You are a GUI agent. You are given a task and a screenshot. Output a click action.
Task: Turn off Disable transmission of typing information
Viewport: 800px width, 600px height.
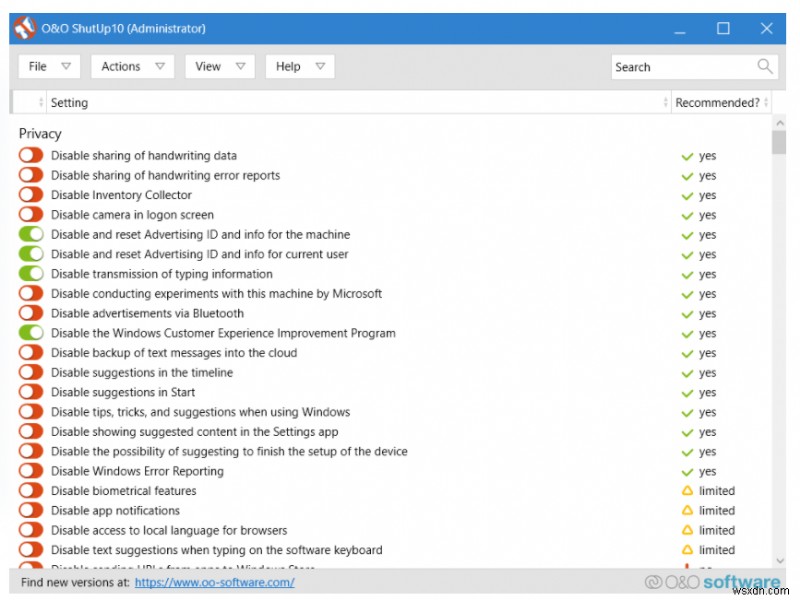click(x=31, y=274)
